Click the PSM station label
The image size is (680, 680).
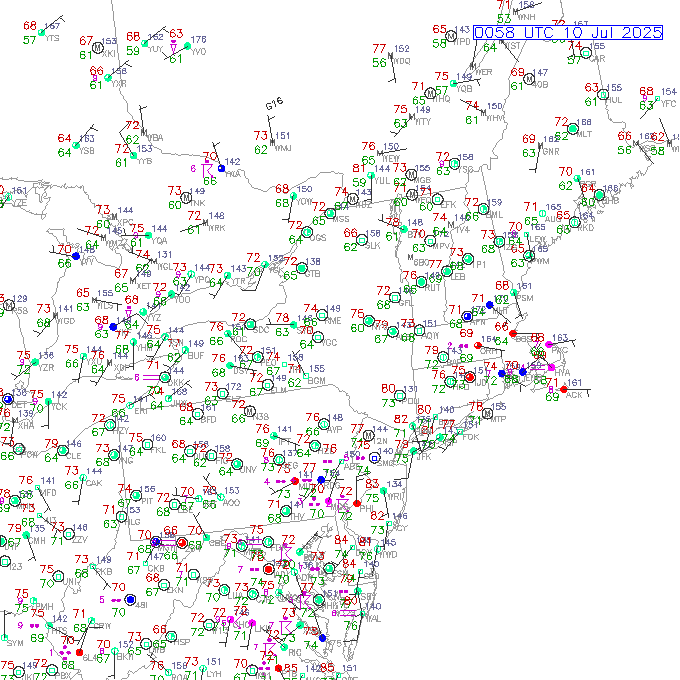point(525,298)
